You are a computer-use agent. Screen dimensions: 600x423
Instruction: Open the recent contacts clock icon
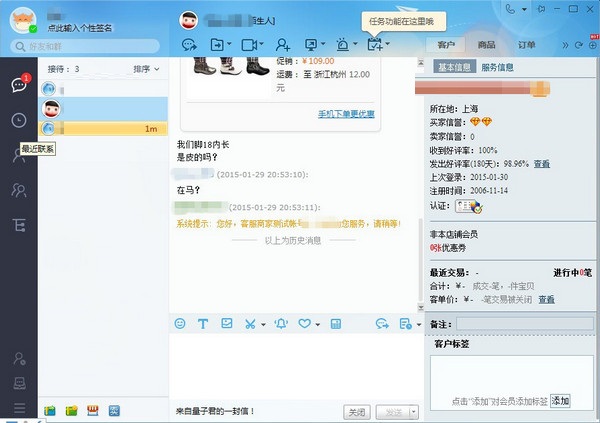19,120
